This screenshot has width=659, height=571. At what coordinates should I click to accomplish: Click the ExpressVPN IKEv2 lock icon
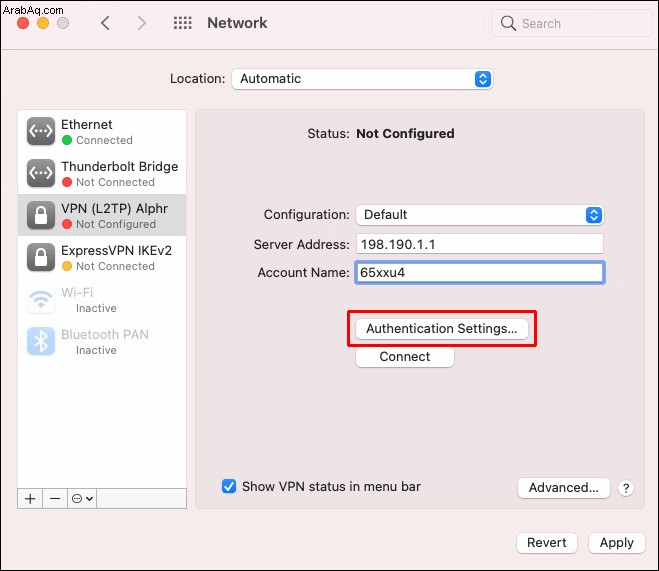(x=41, y=257)
